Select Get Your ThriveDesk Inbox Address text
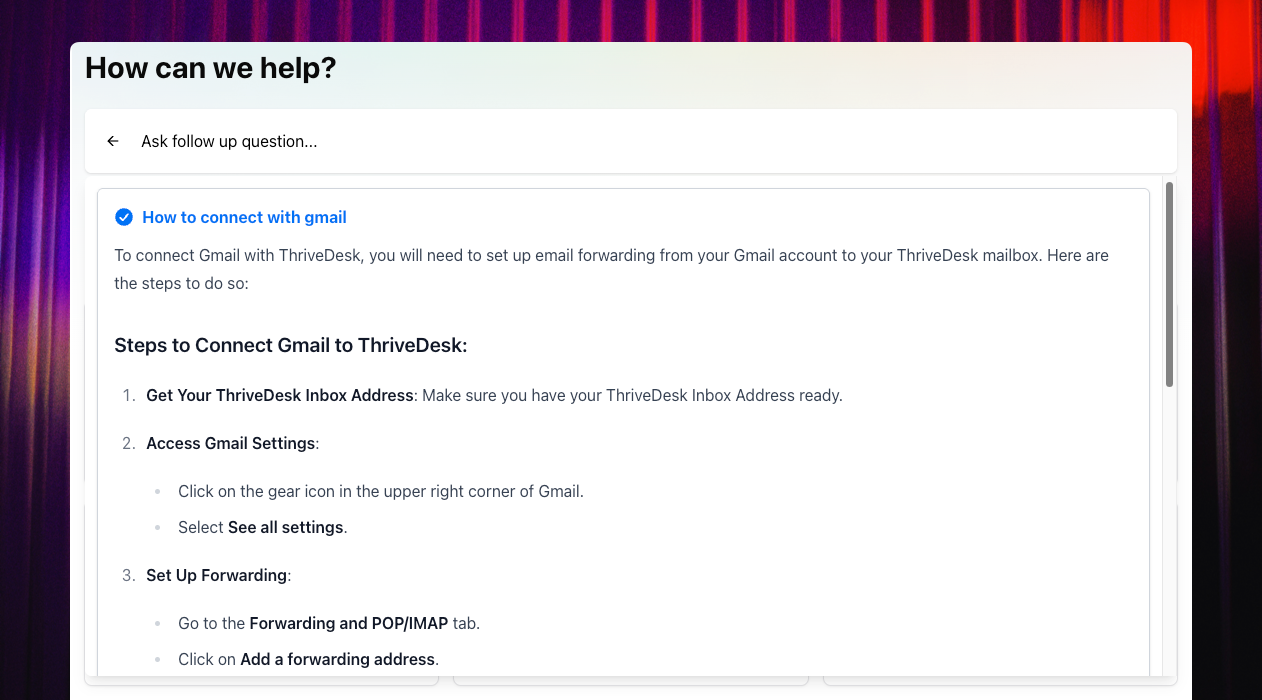The image size is (1262, 700). [x=280, y=395]
